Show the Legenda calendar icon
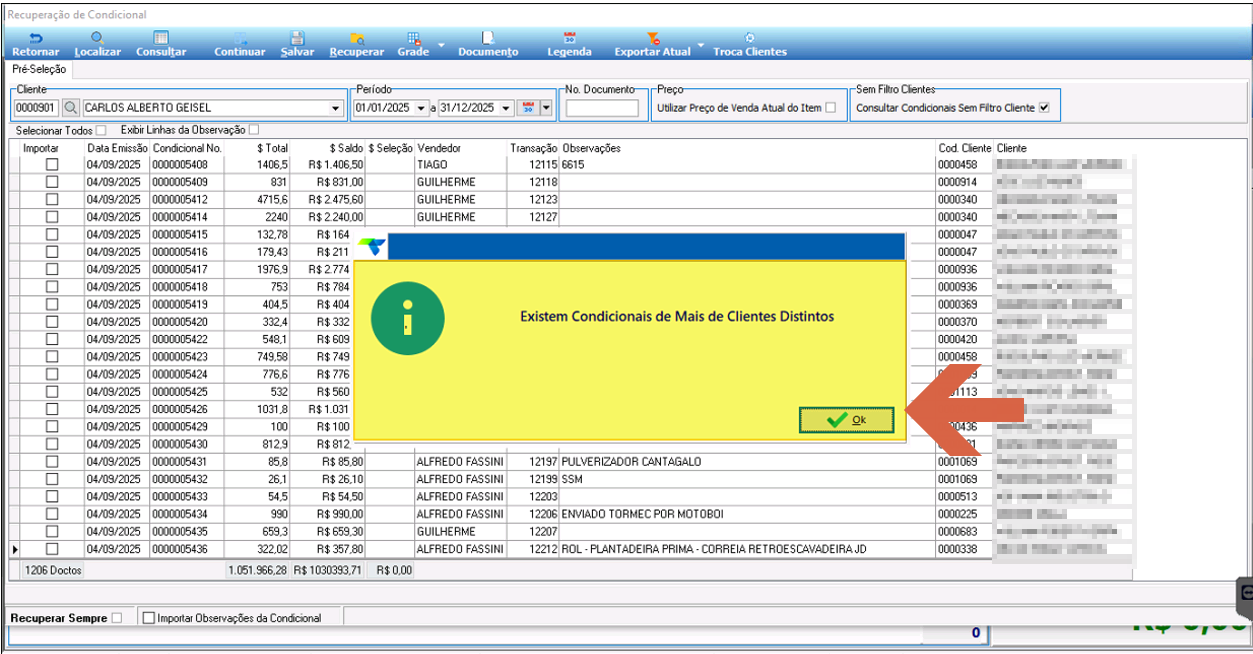 (569, 37)
